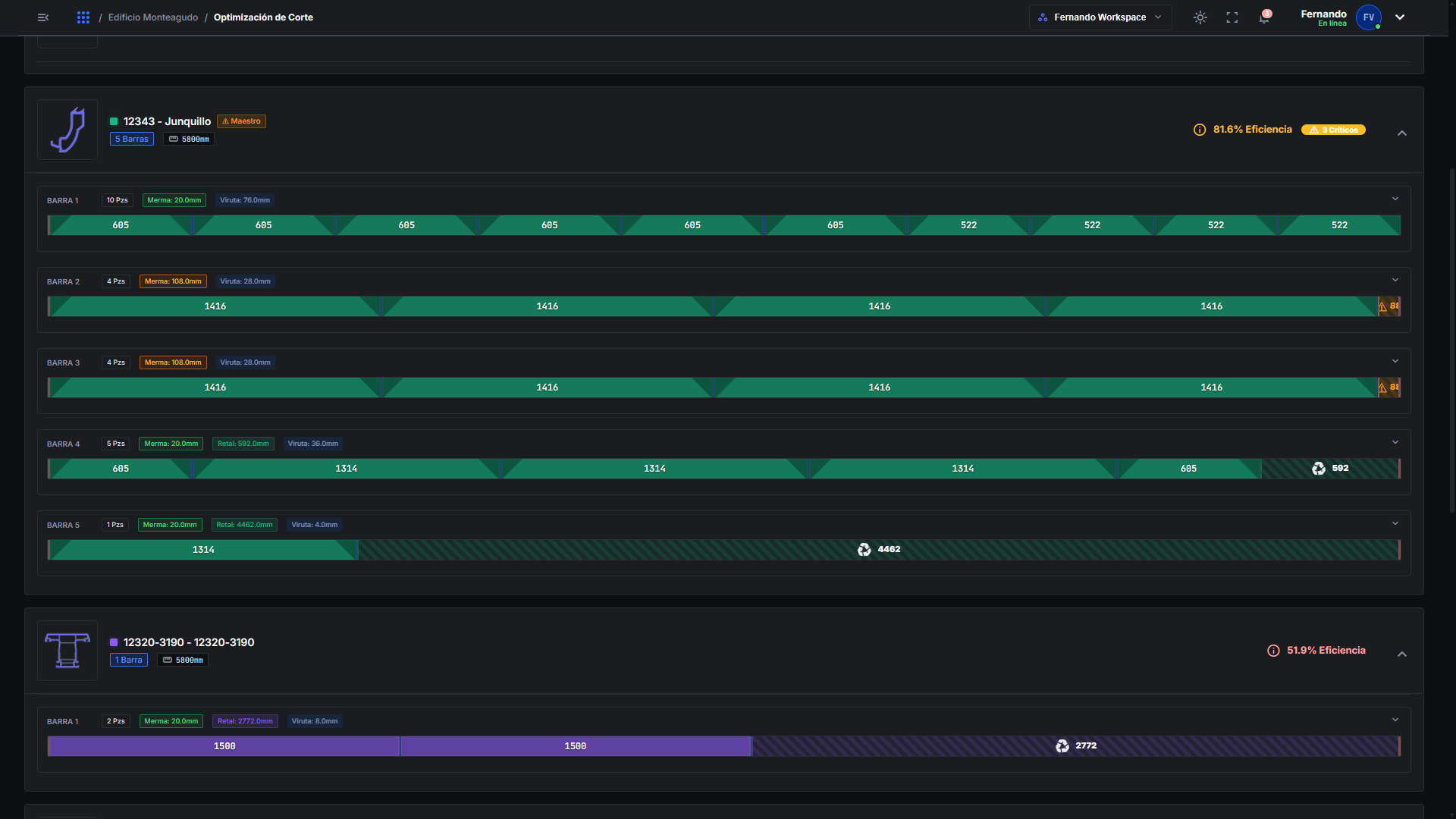Click the info icon beside 51.9% Eficiencia
This screenshot has width=1456, height=819.
pos(1273,651)
